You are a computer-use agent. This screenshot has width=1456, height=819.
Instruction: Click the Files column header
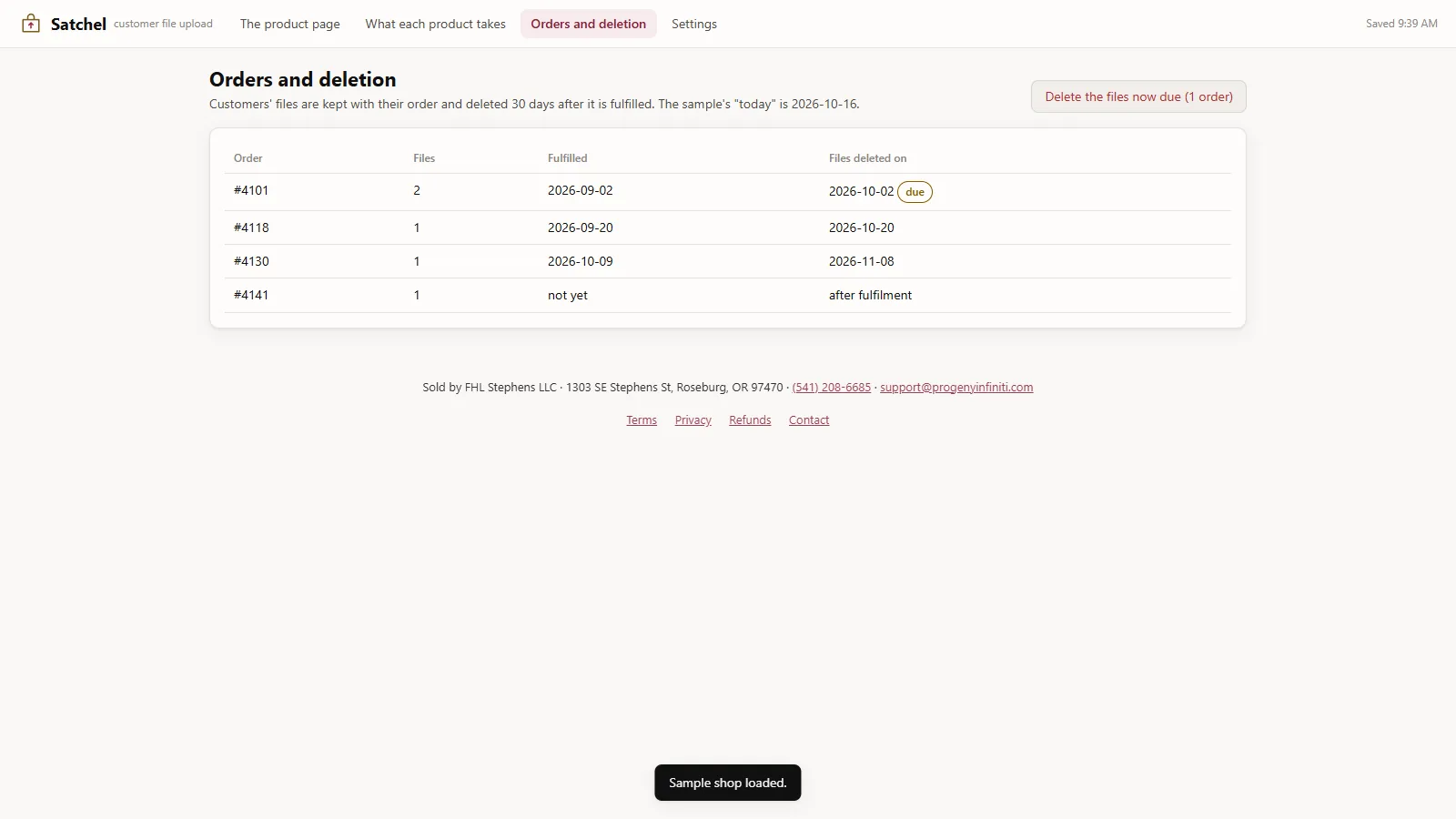(424, 158)
